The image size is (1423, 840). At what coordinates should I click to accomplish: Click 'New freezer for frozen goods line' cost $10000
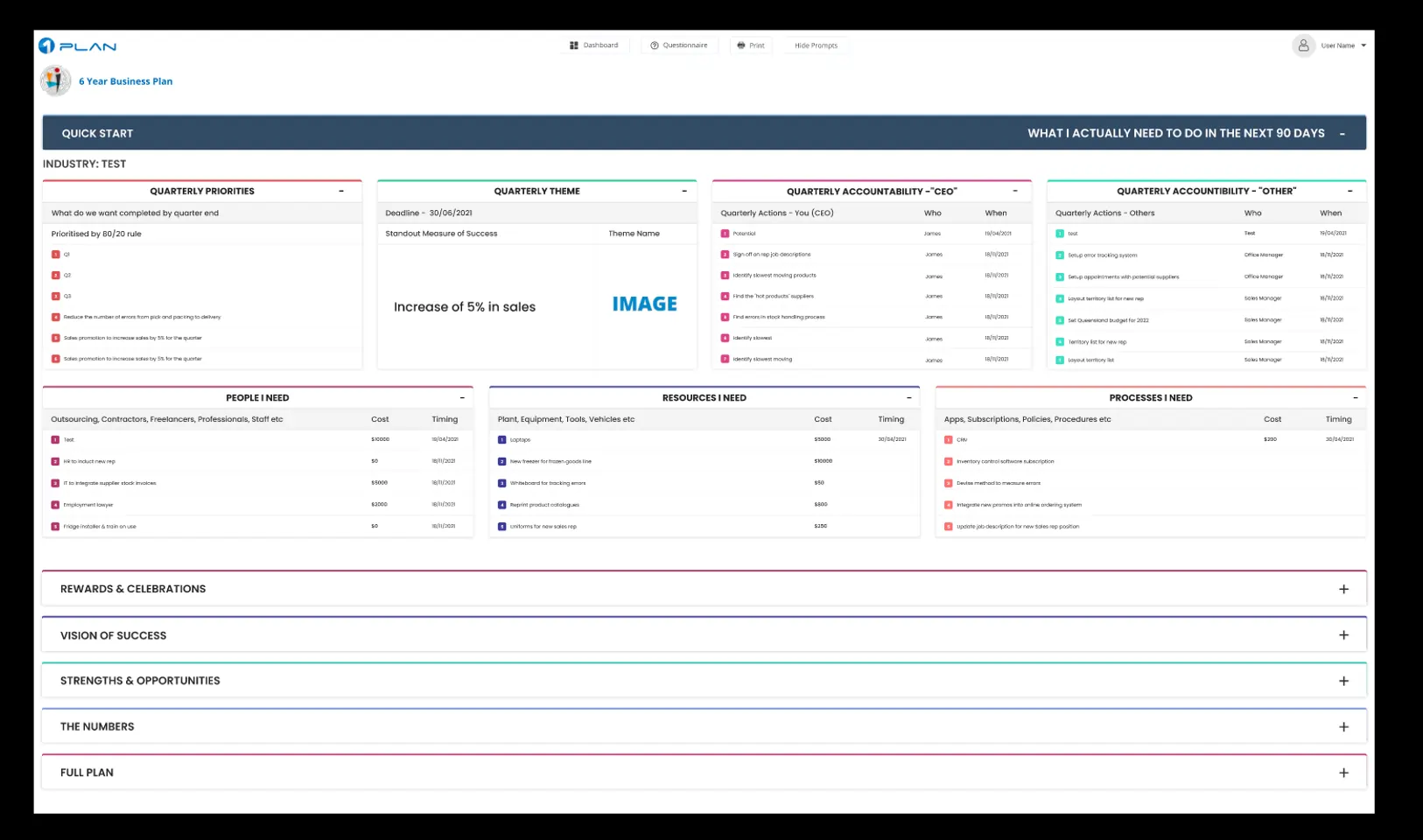point(824,461)
